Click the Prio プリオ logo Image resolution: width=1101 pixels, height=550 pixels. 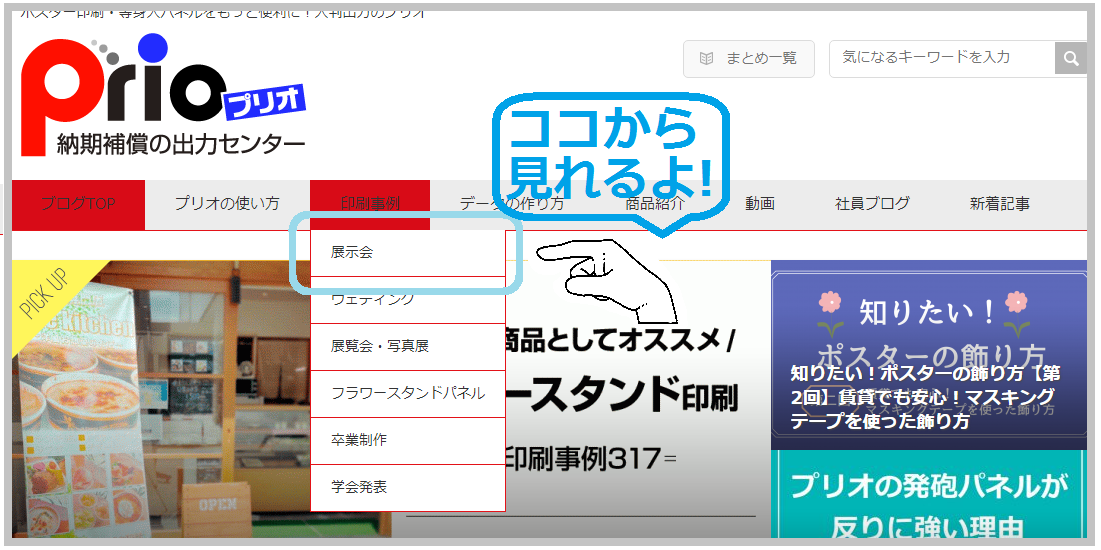pos(164,95)
